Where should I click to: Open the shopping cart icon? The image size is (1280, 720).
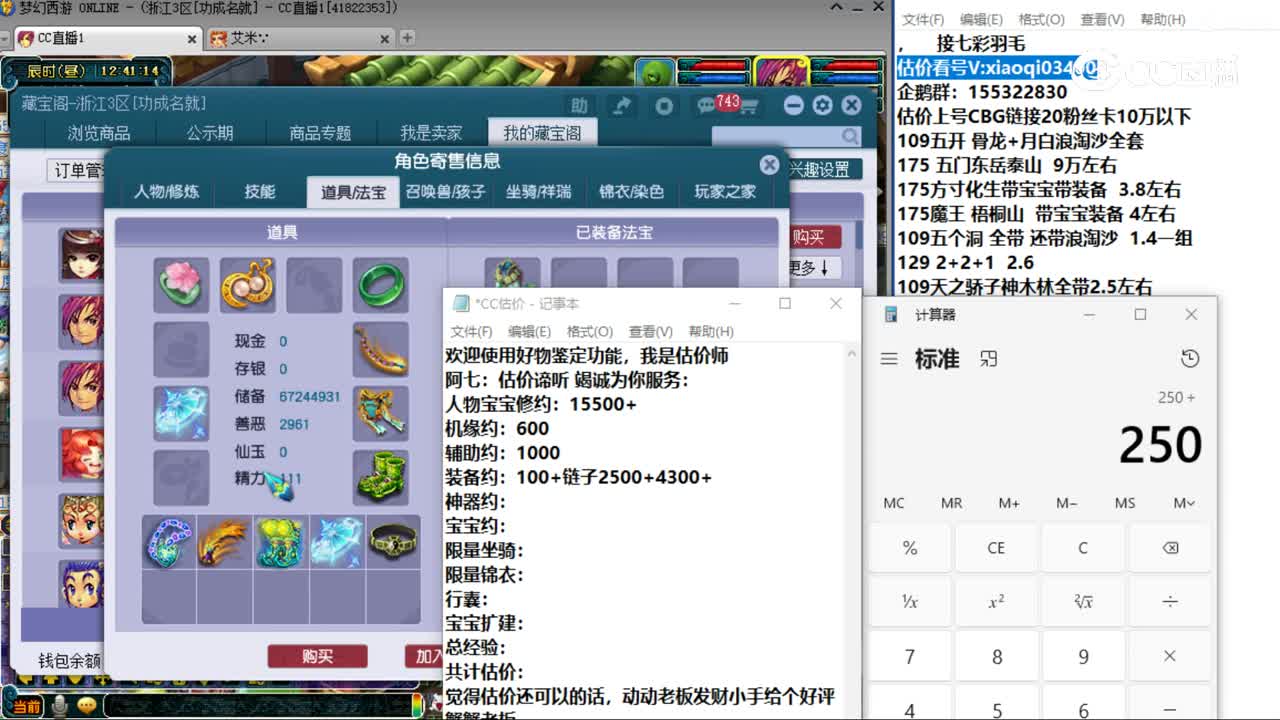tap(748, 106)
